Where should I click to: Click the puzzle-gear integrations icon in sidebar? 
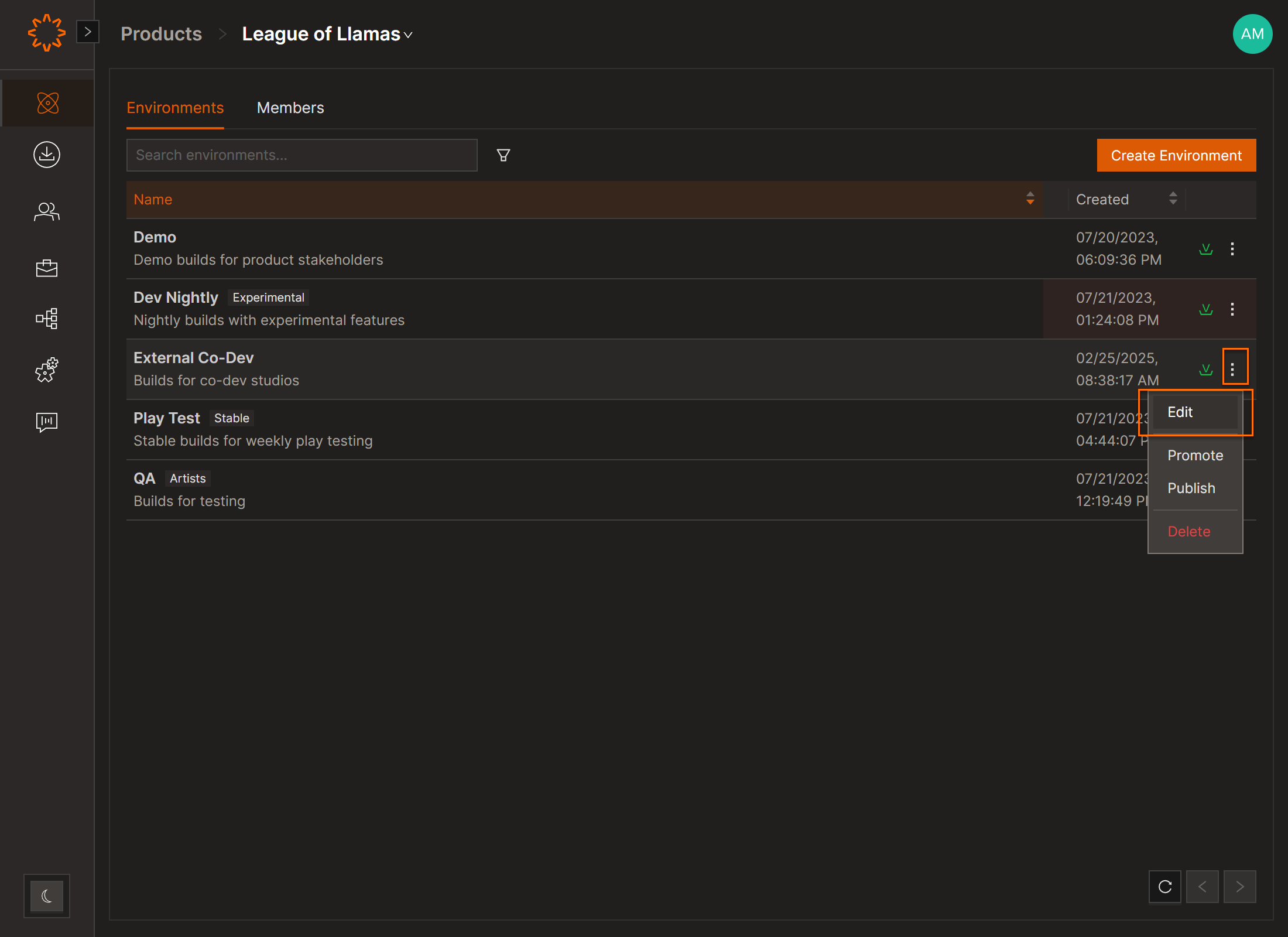tap(47, 370)
